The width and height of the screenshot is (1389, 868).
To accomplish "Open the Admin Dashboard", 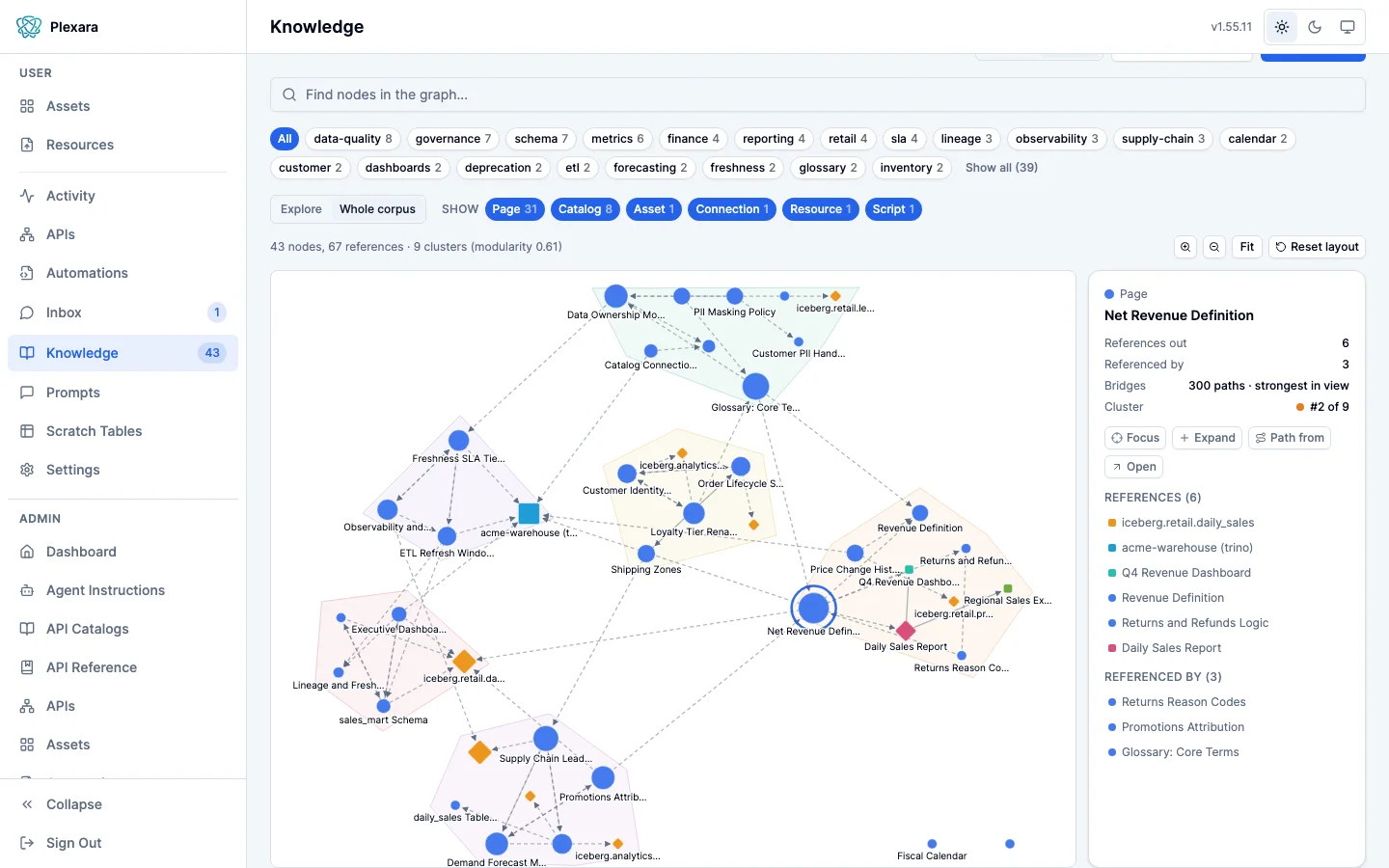I will click(123, 552).
